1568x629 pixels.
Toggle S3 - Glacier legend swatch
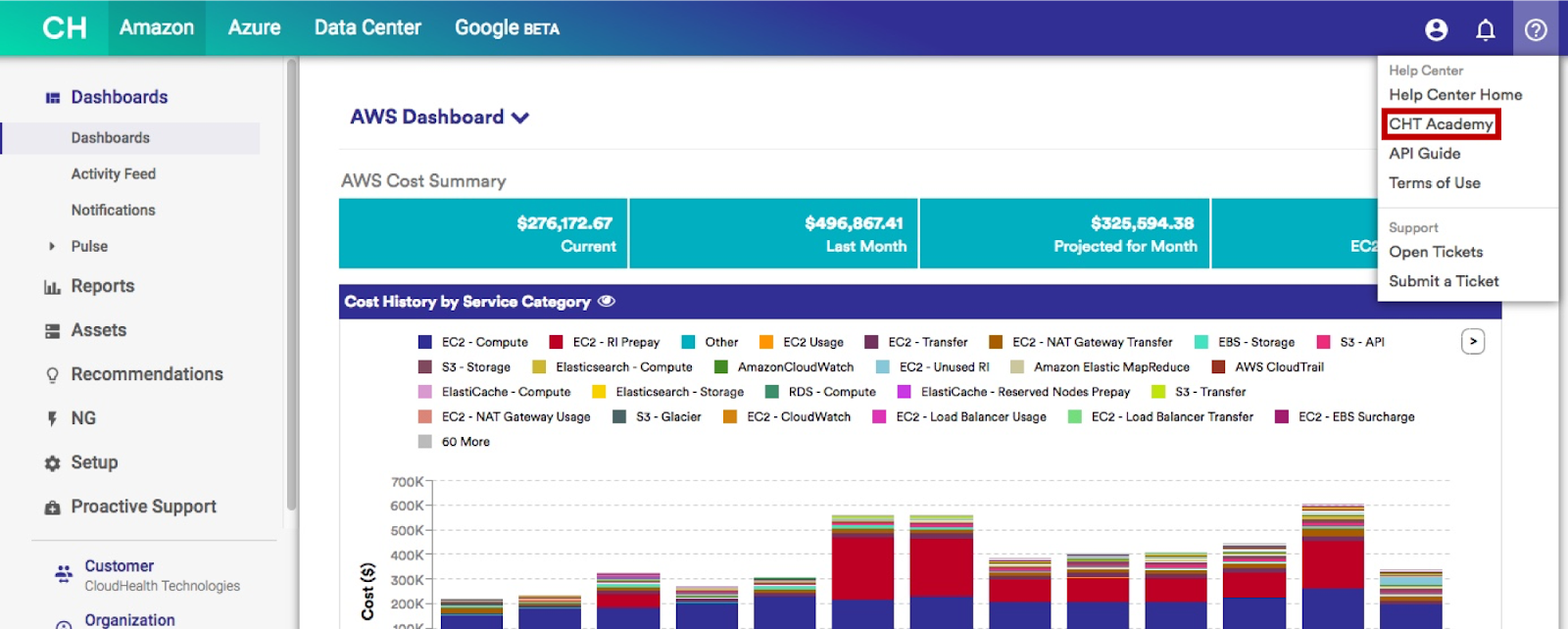coord(619,416)
